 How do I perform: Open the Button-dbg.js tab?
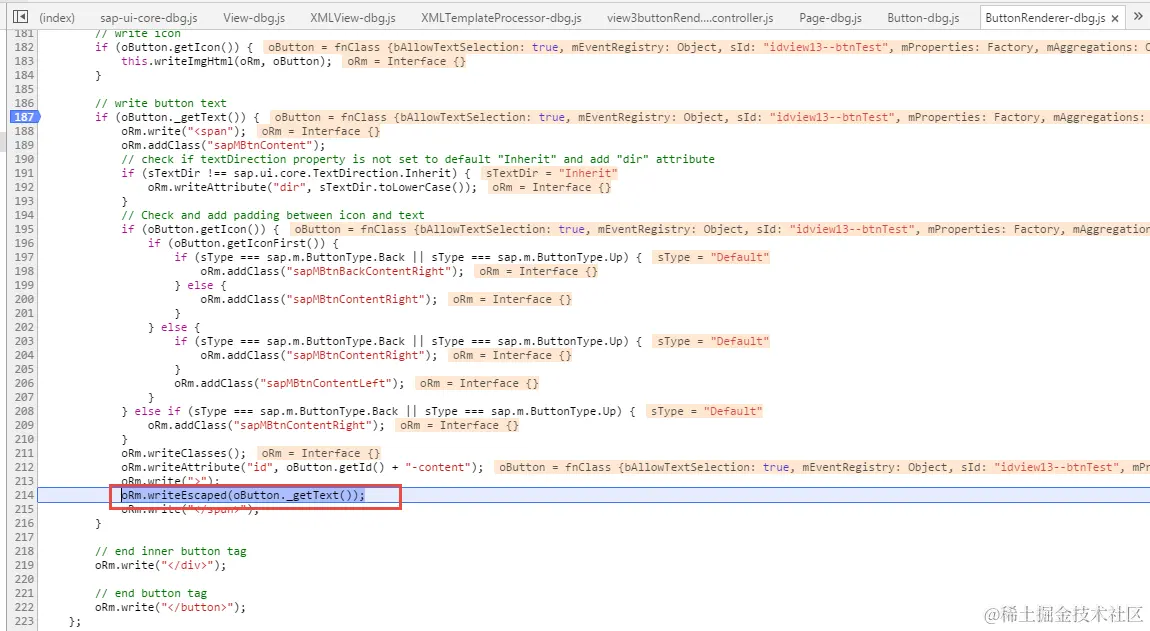pyautogui.click(x=923, y=18)
